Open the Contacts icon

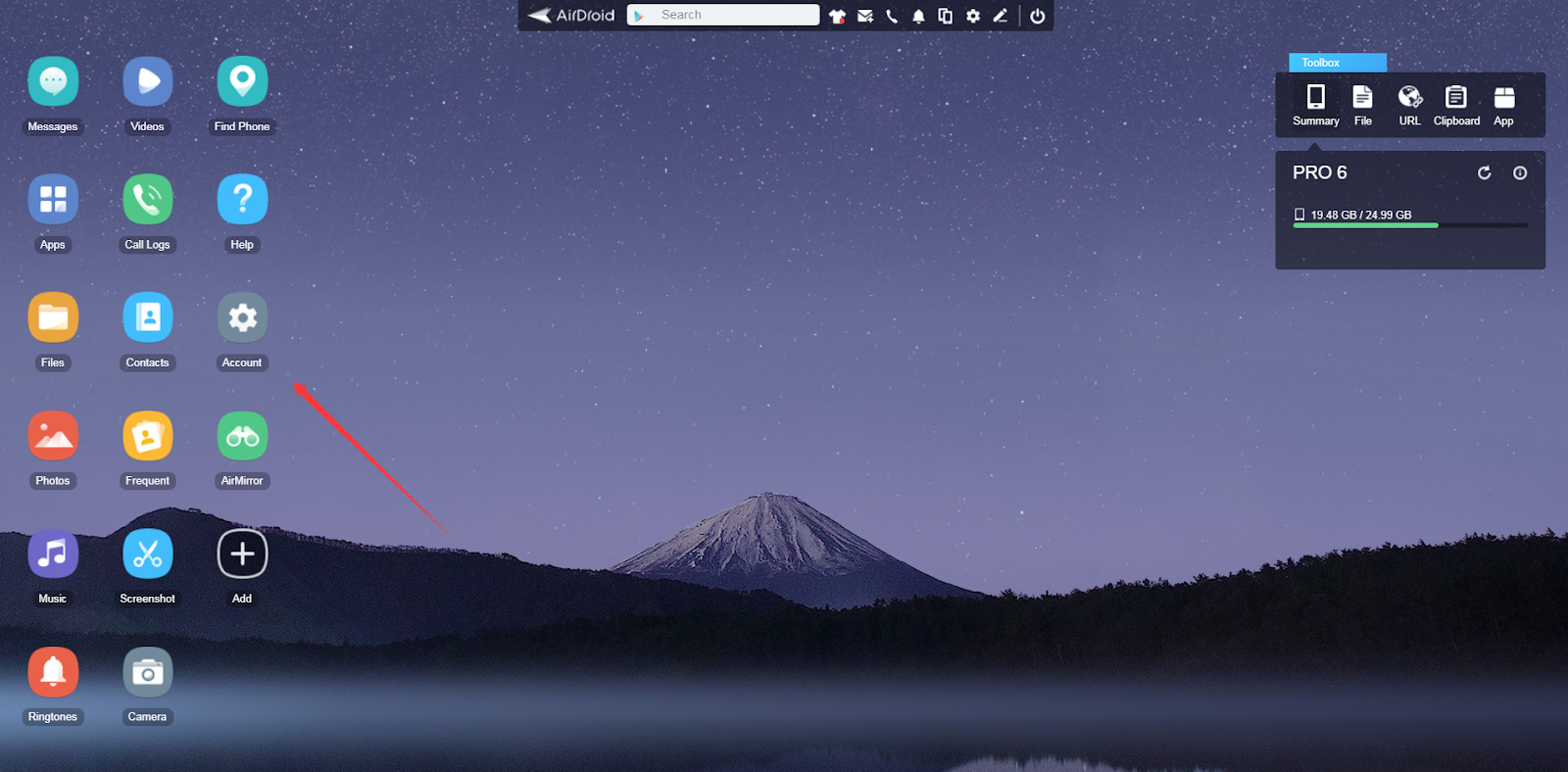148,317
